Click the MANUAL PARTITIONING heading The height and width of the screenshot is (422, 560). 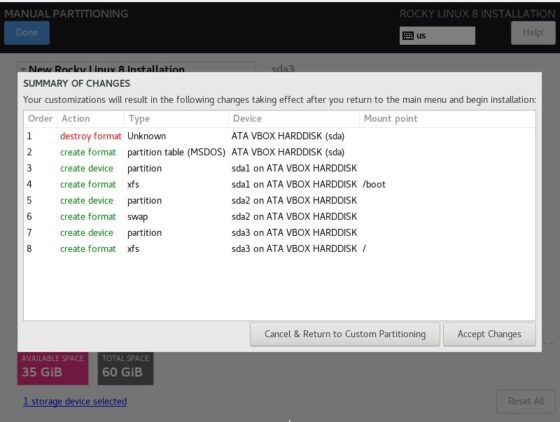[66, 14]
